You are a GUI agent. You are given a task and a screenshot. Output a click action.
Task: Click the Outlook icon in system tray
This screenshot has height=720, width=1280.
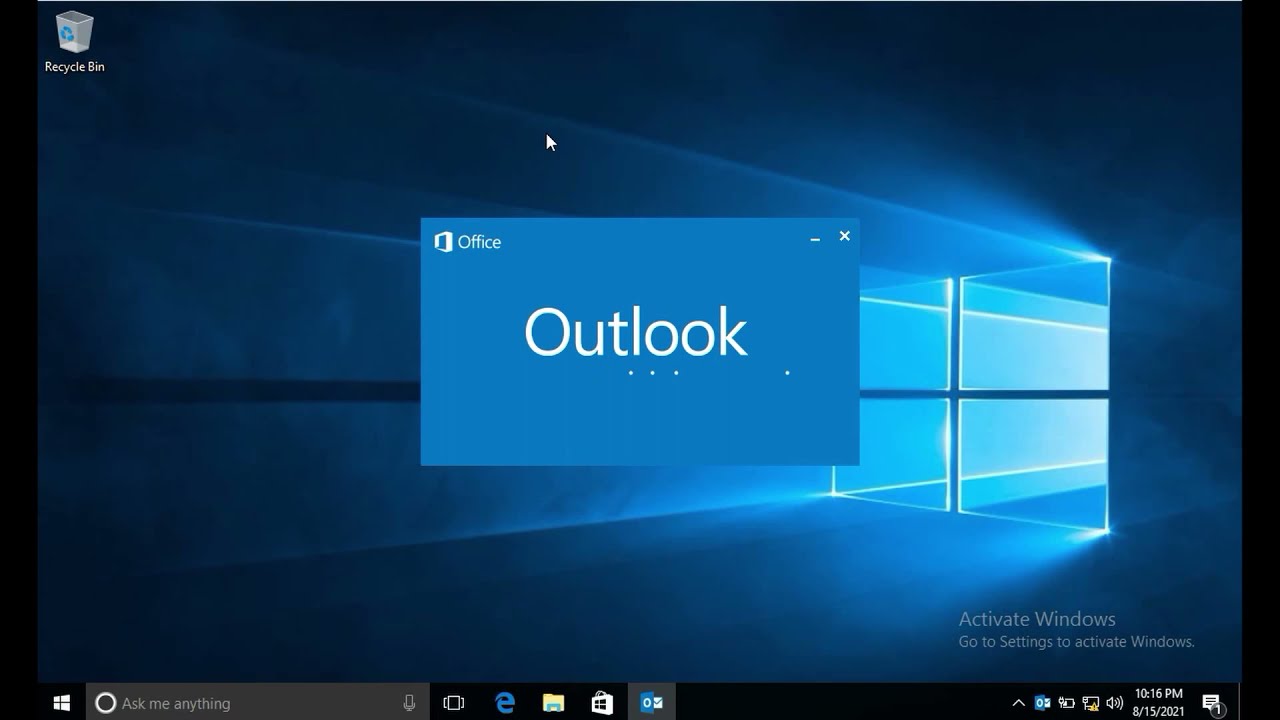tap(1043, 703)
